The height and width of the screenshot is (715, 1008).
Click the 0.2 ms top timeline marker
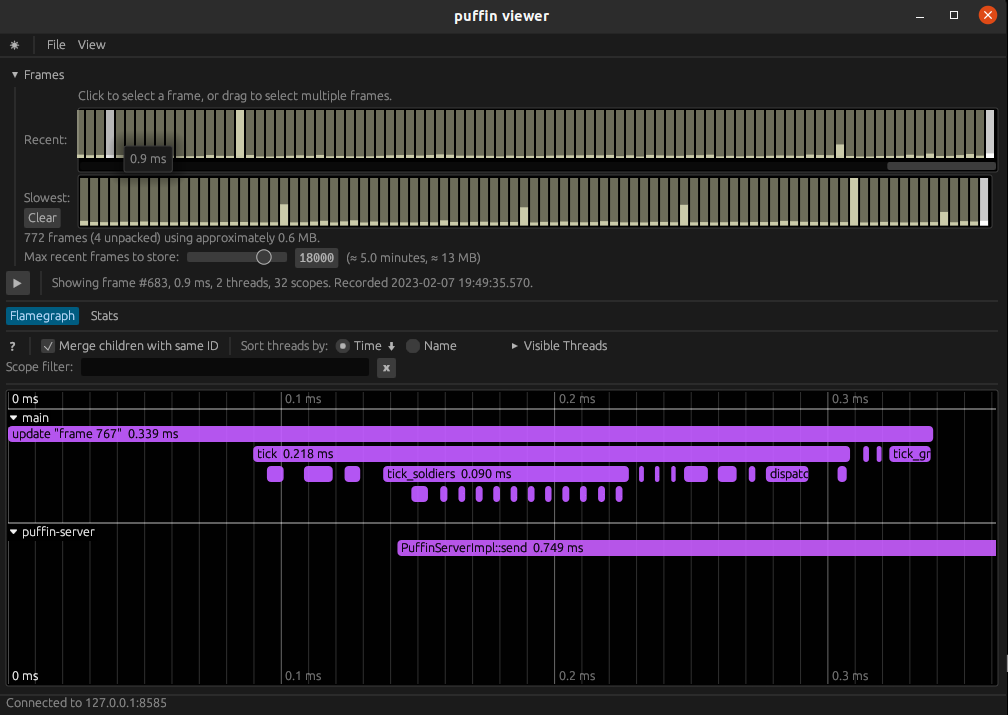577,399
